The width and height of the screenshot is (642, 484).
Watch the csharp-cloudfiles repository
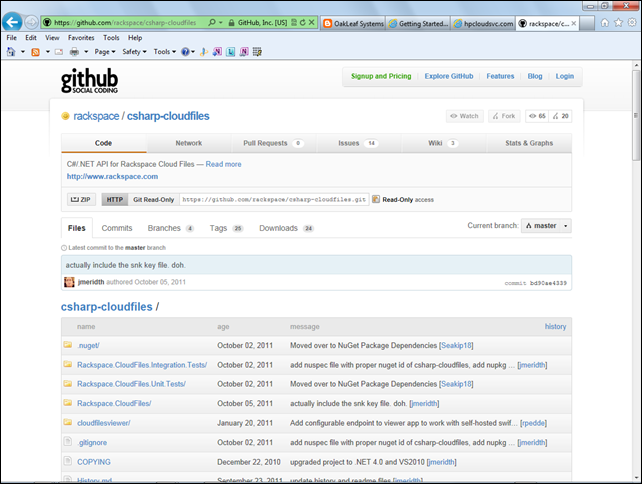(x=465, y=116)
